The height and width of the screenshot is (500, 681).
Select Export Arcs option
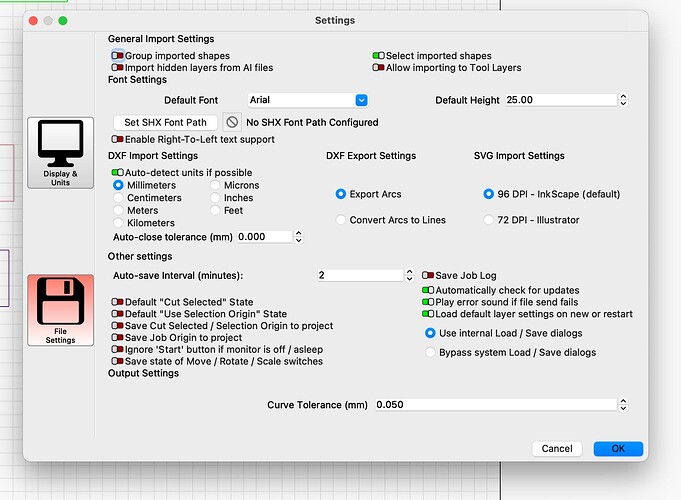pos(341,194)
